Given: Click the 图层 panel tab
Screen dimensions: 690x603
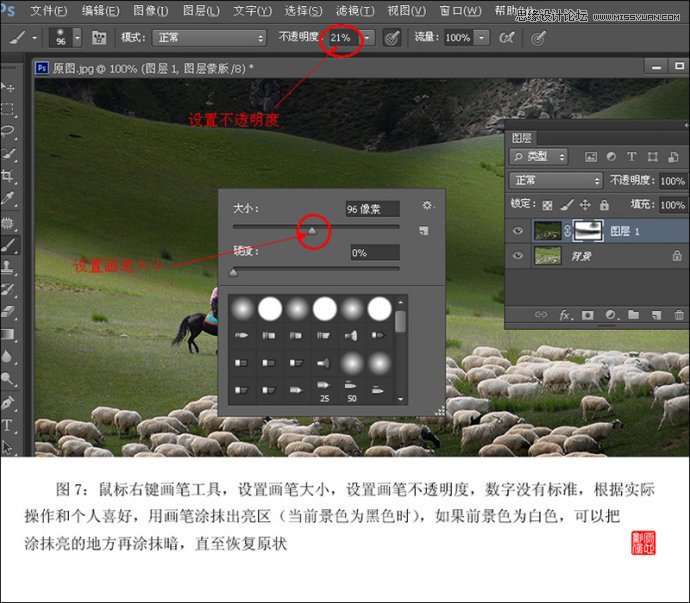Looking at the screenshot, I should pyautogui.click(x=522, y=139).
